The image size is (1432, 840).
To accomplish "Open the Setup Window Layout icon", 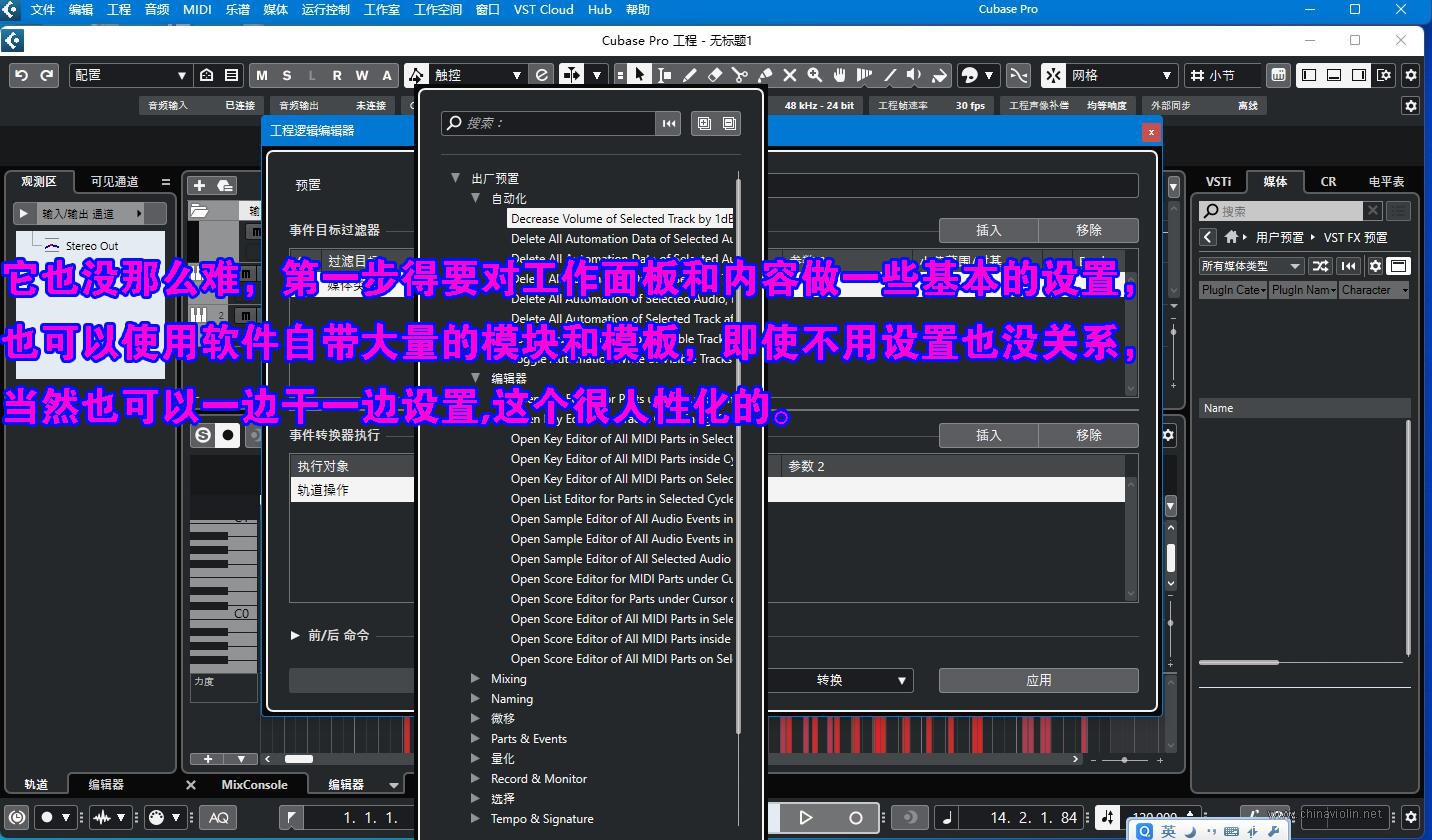I will [1384, 75].
